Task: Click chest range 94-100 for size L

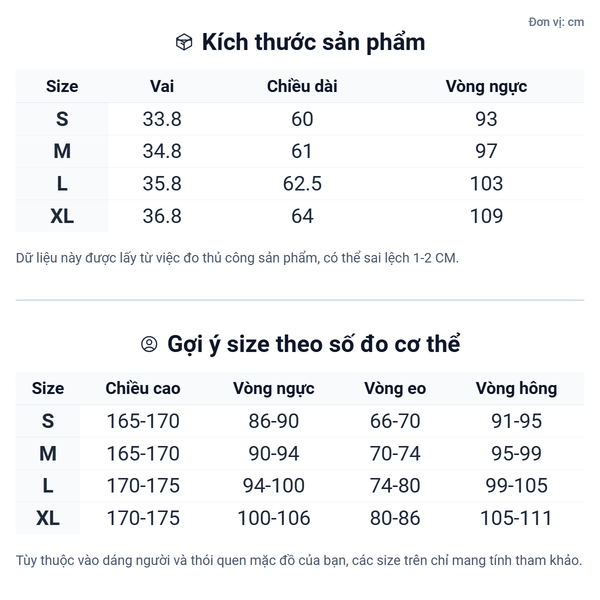Action: 274,486
